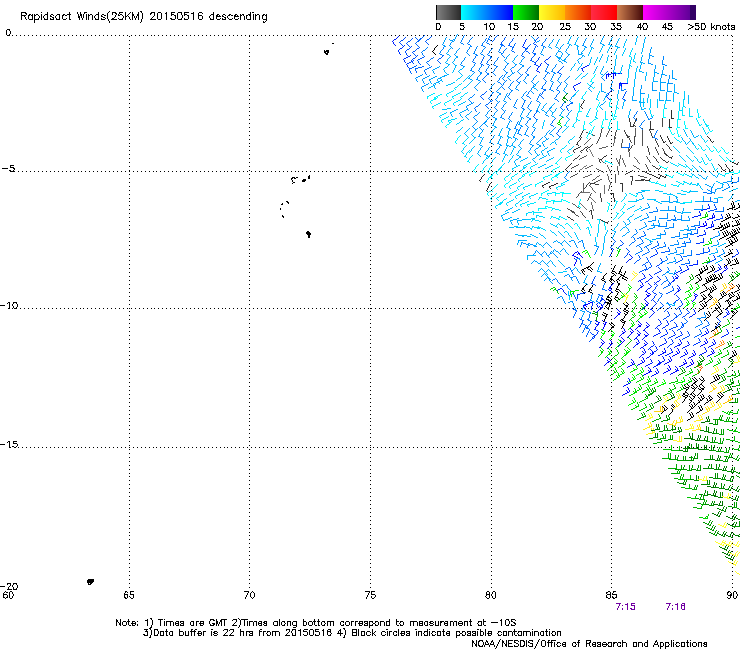Click the 7:16 time label
This screenshot has width=740, height=650.
[x=675, y=607]
